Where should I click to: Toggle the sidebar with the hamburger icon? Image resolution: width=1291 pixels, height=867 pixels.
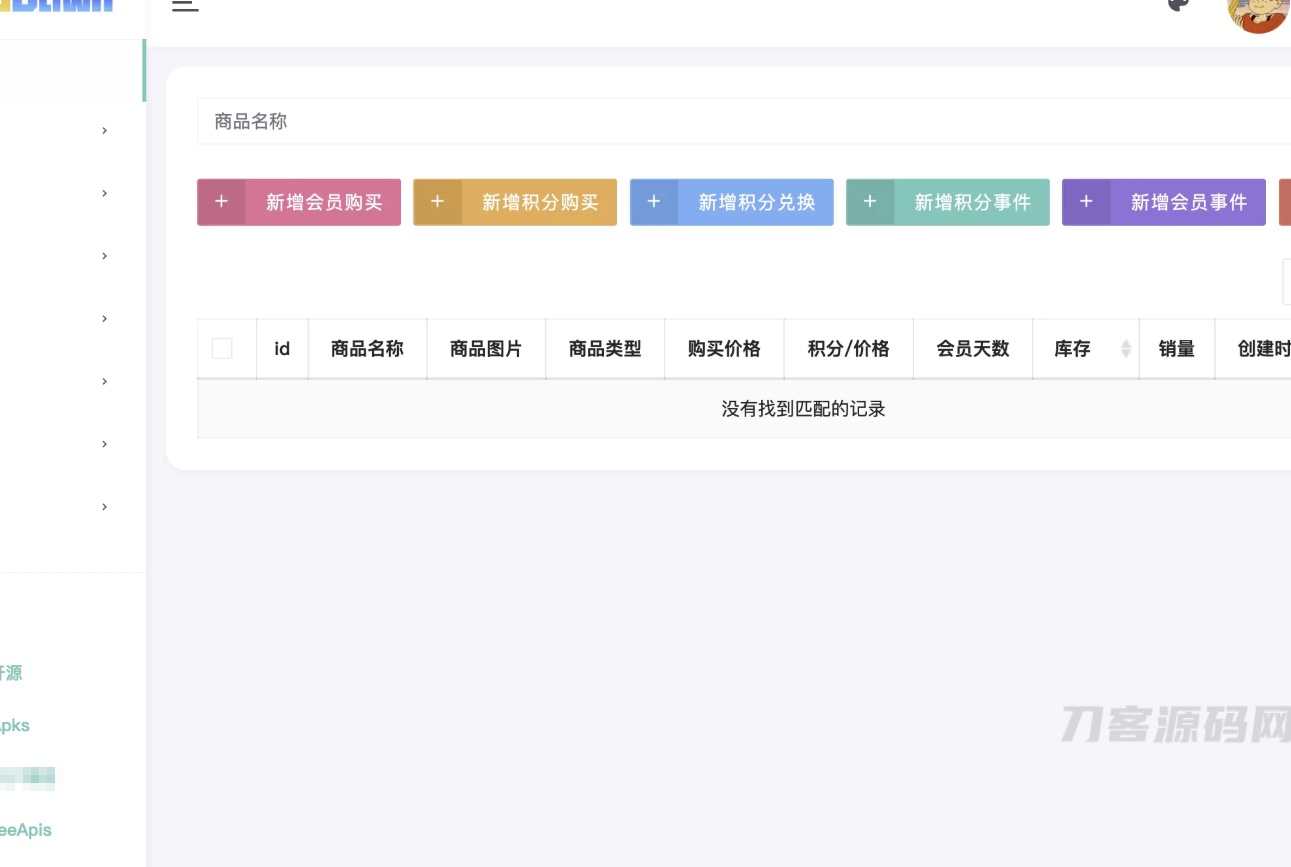click(185, 5)
